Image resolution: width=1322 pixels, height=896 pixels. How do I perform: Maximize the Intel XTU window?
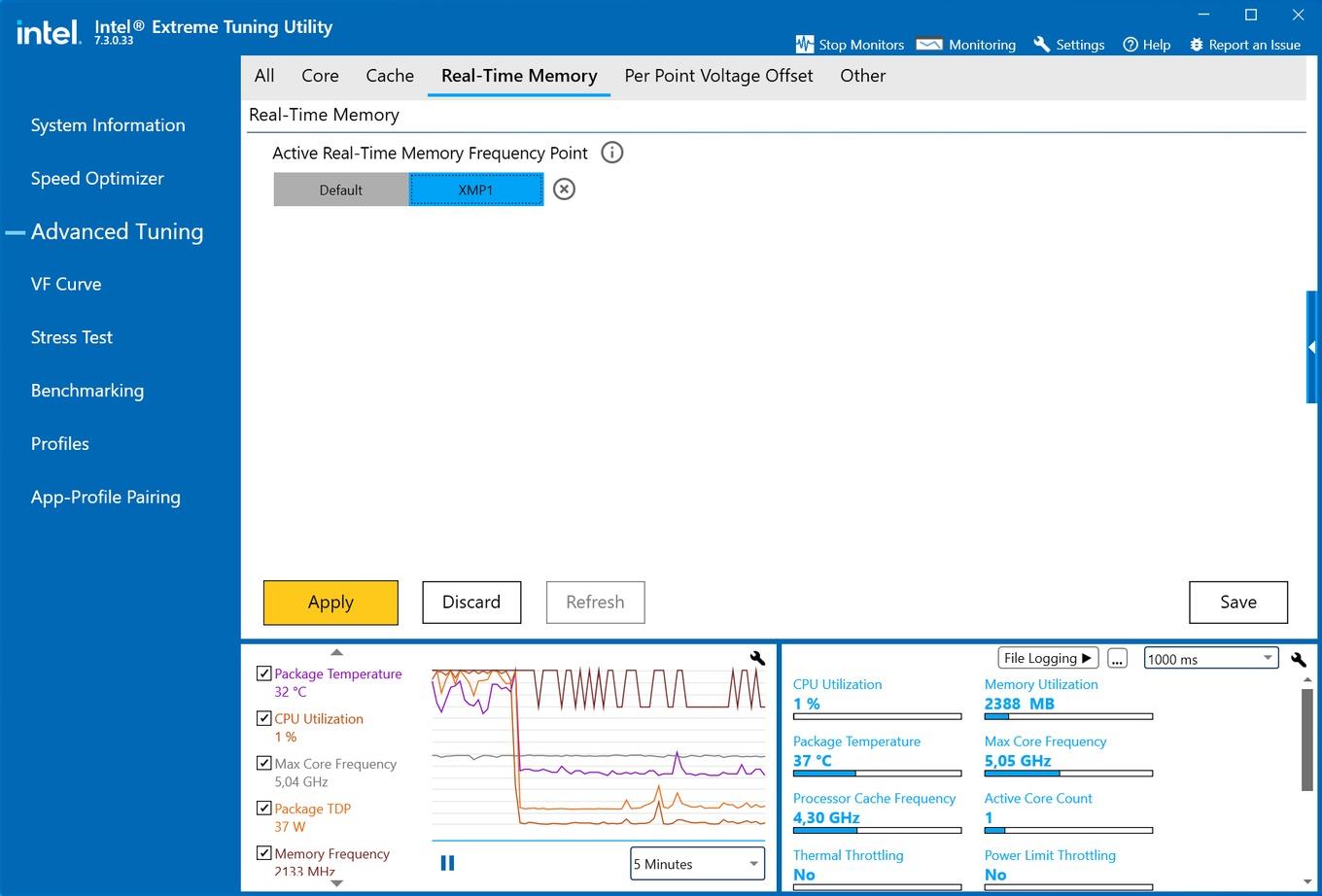[1251, 15]
